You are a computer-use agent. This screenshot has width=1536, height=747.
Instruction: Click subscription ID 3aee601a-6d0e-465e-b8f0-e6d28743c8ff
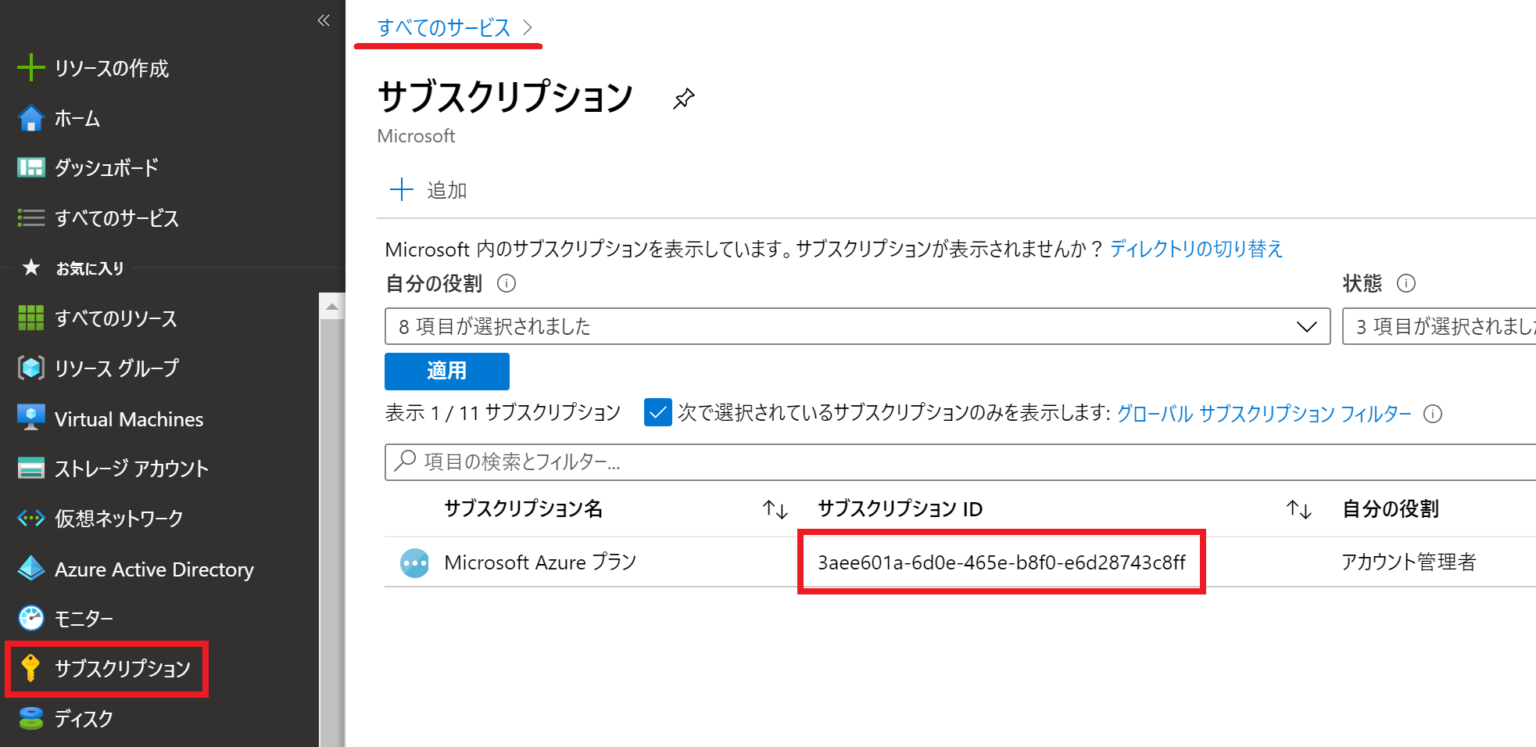coord(1001,563)
